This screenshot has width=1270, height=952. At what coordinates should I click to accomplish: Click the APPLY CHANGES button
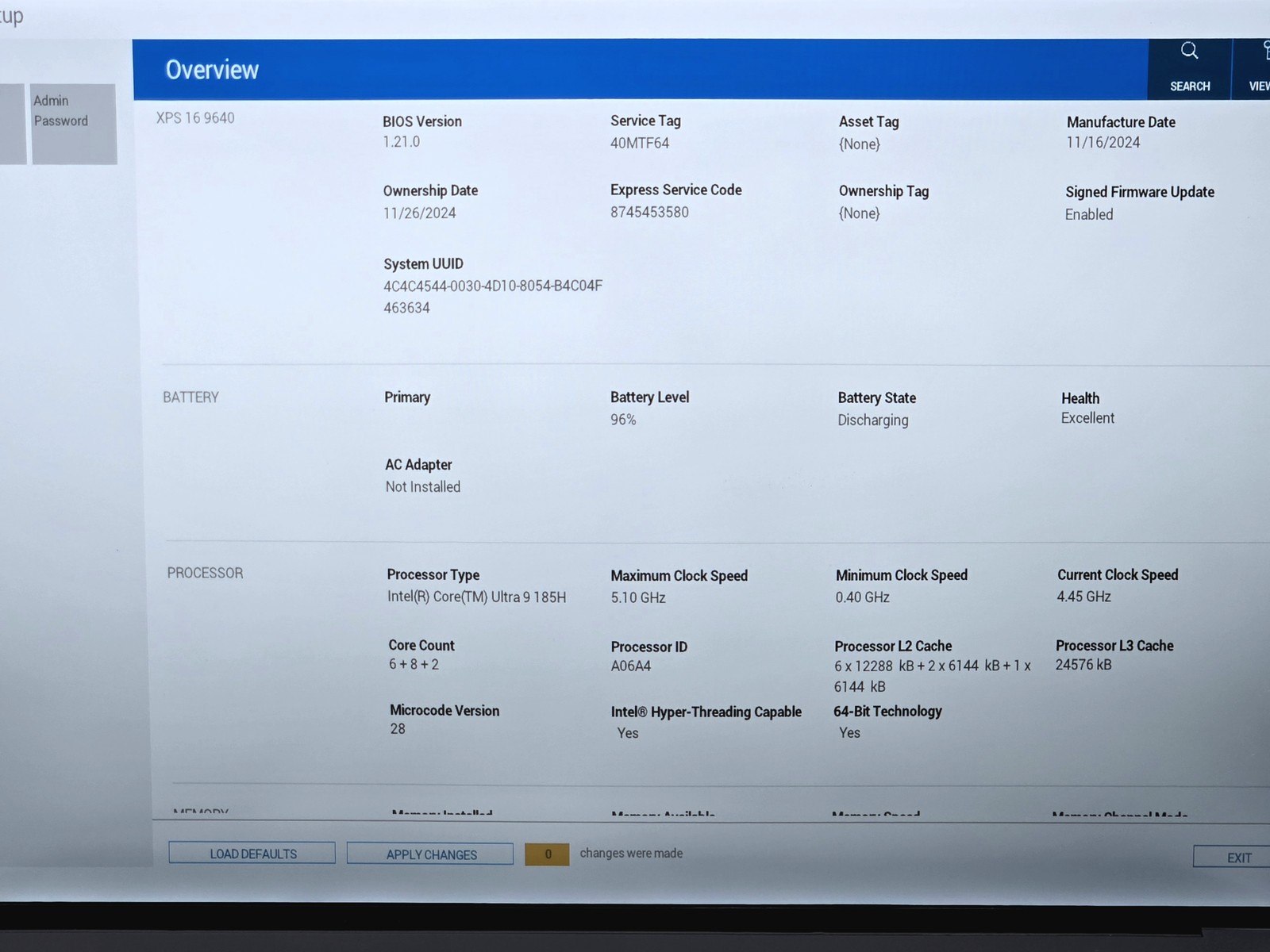(x=430, y=854)
